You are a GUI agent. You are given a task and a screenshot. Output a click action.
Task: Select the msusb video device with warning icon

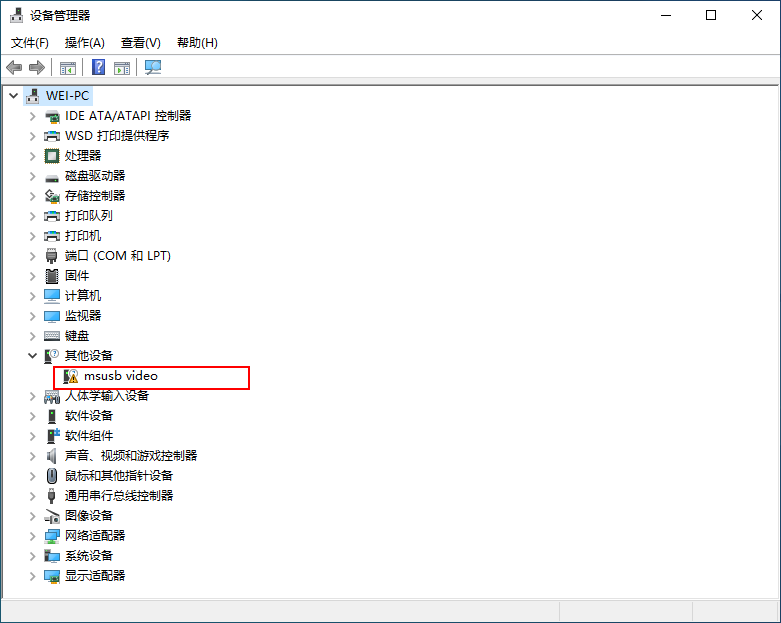(120, 376)
